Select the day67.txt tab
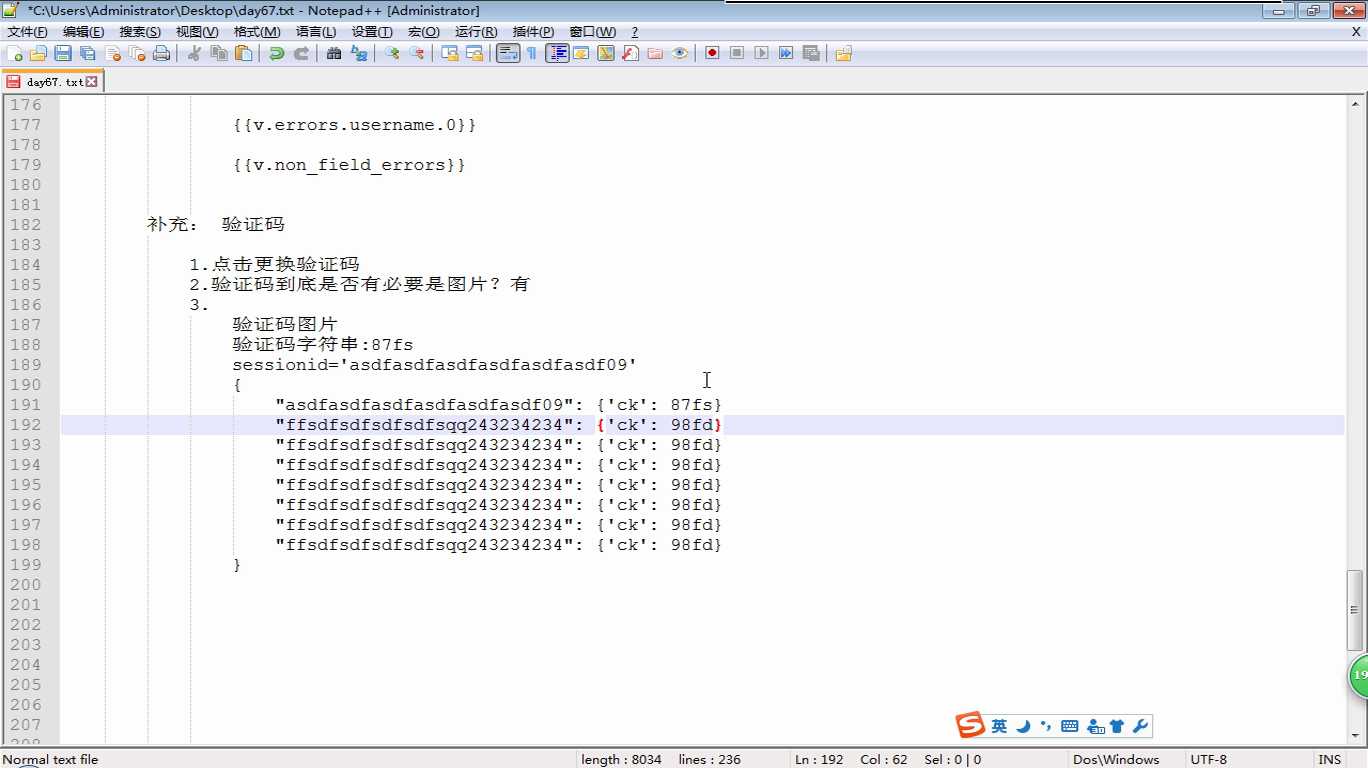This screenshot has height=768, width=1368. click(54, 82)
